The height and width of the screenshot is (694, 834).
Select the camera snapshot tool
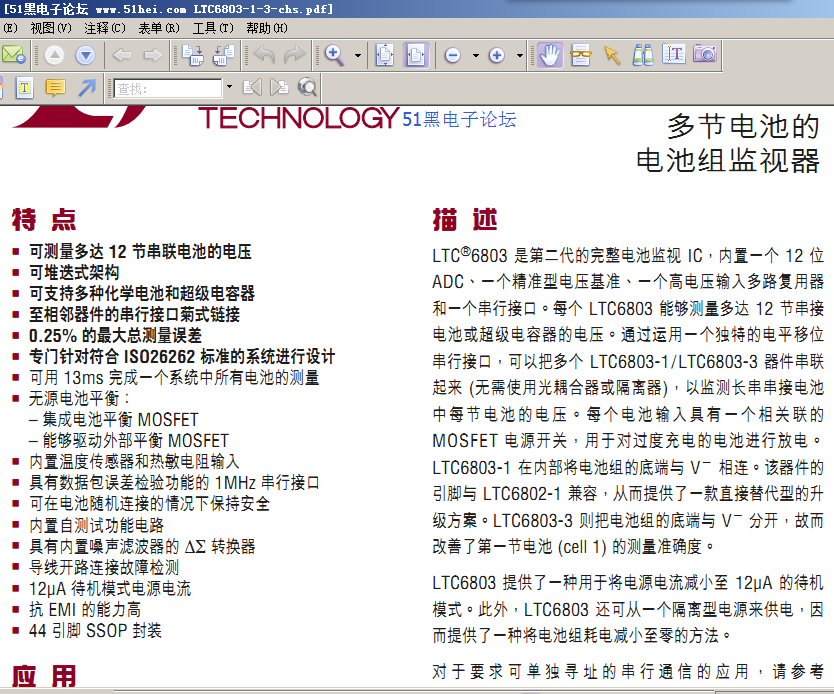(705, 55)
